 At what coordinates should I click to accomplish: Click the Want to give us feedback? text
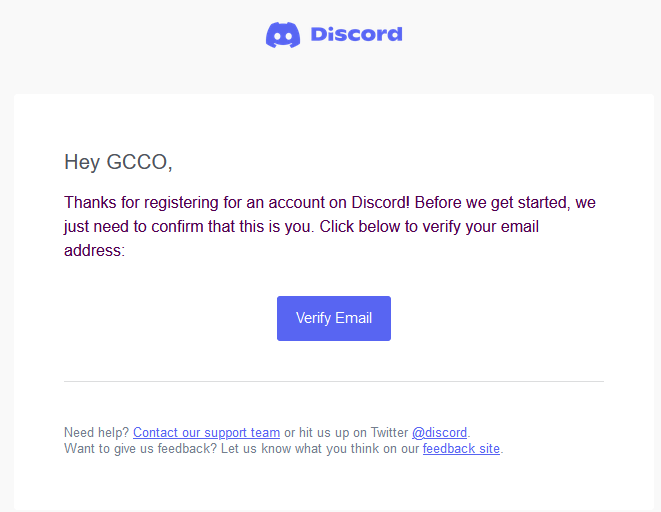(x=140, y=448)
